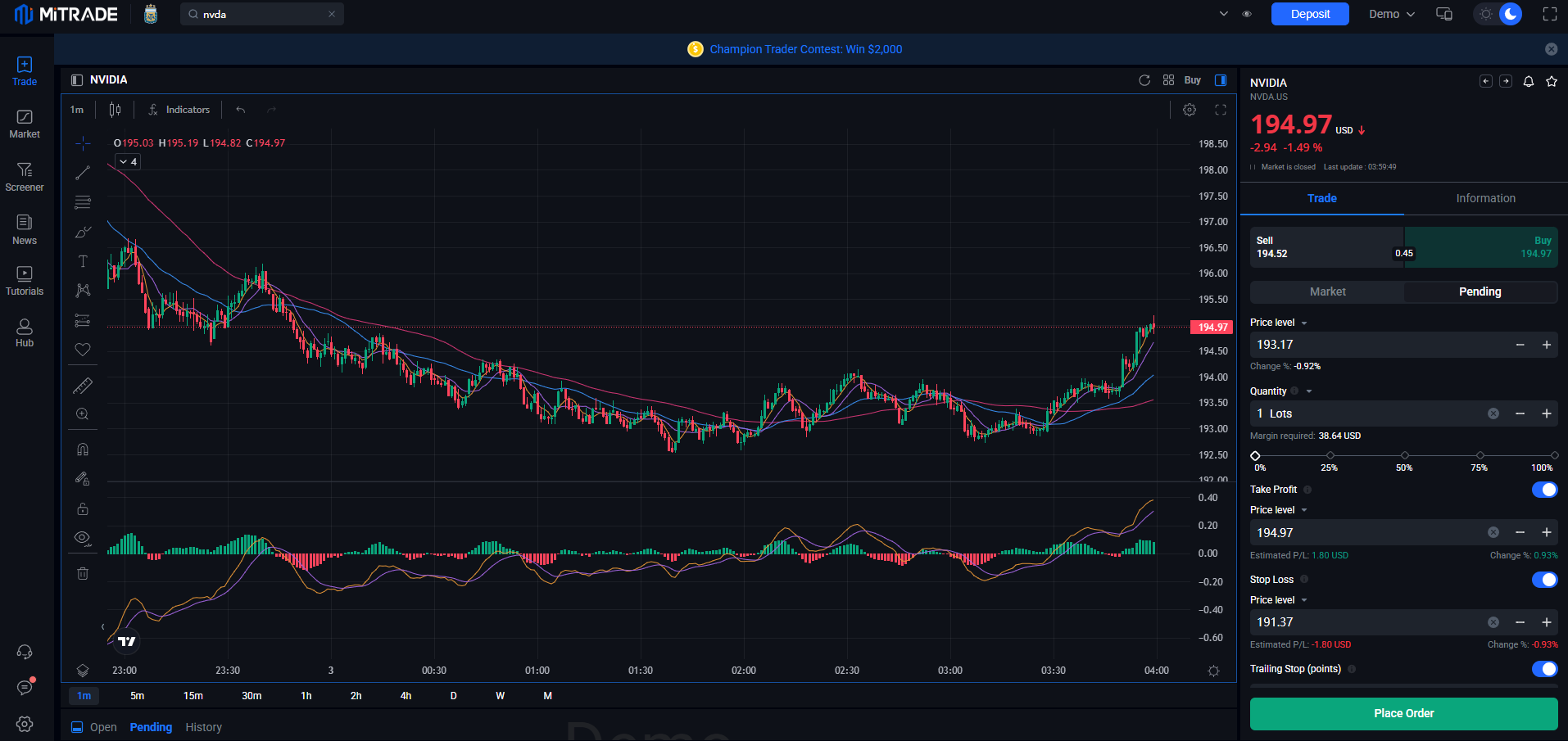
Task: Toggle the Take Profit switch
Action: point(1544,490)
